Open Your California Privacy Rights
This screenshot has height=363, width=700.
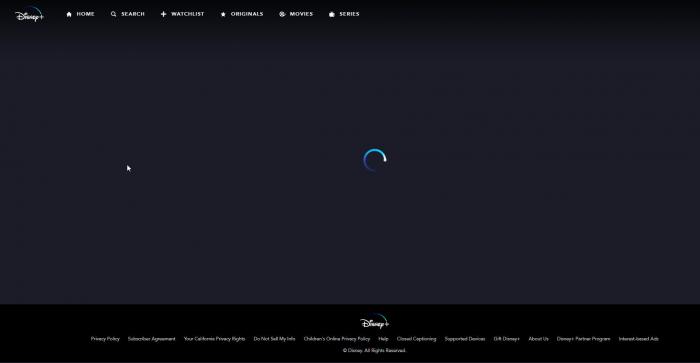[x=215, y=339]
